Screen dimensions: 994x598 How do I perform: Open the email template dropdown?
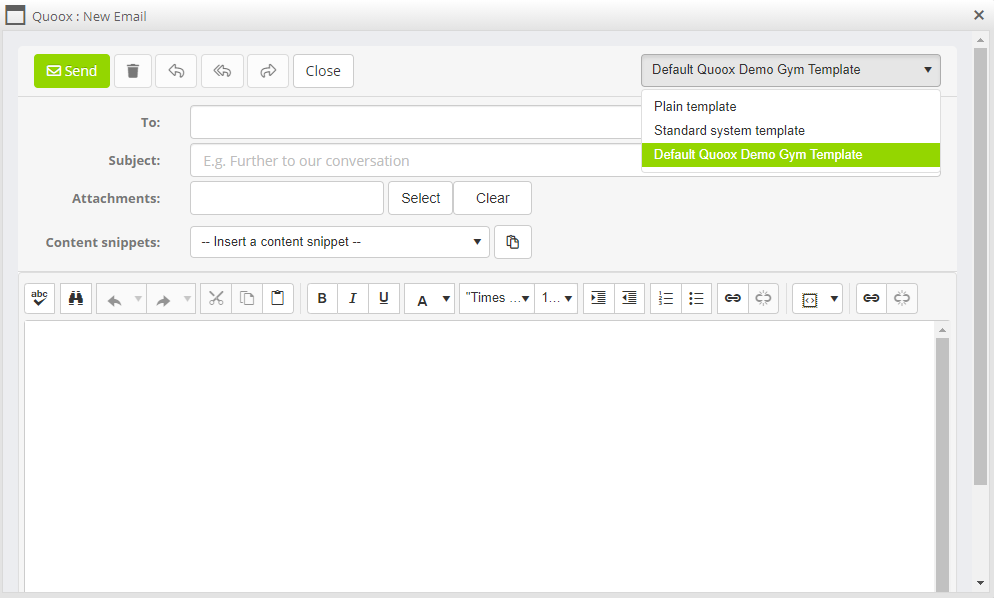point(791,70)
